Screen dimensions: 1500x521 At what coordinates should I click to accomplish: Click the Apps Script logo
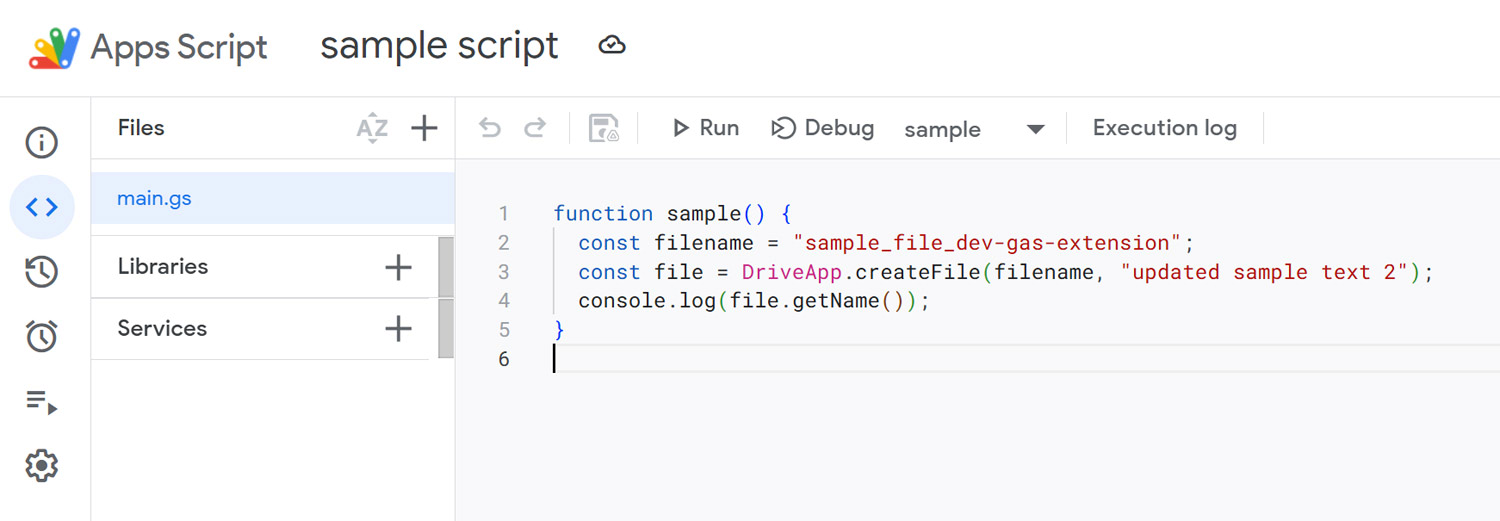coord(55,48)
